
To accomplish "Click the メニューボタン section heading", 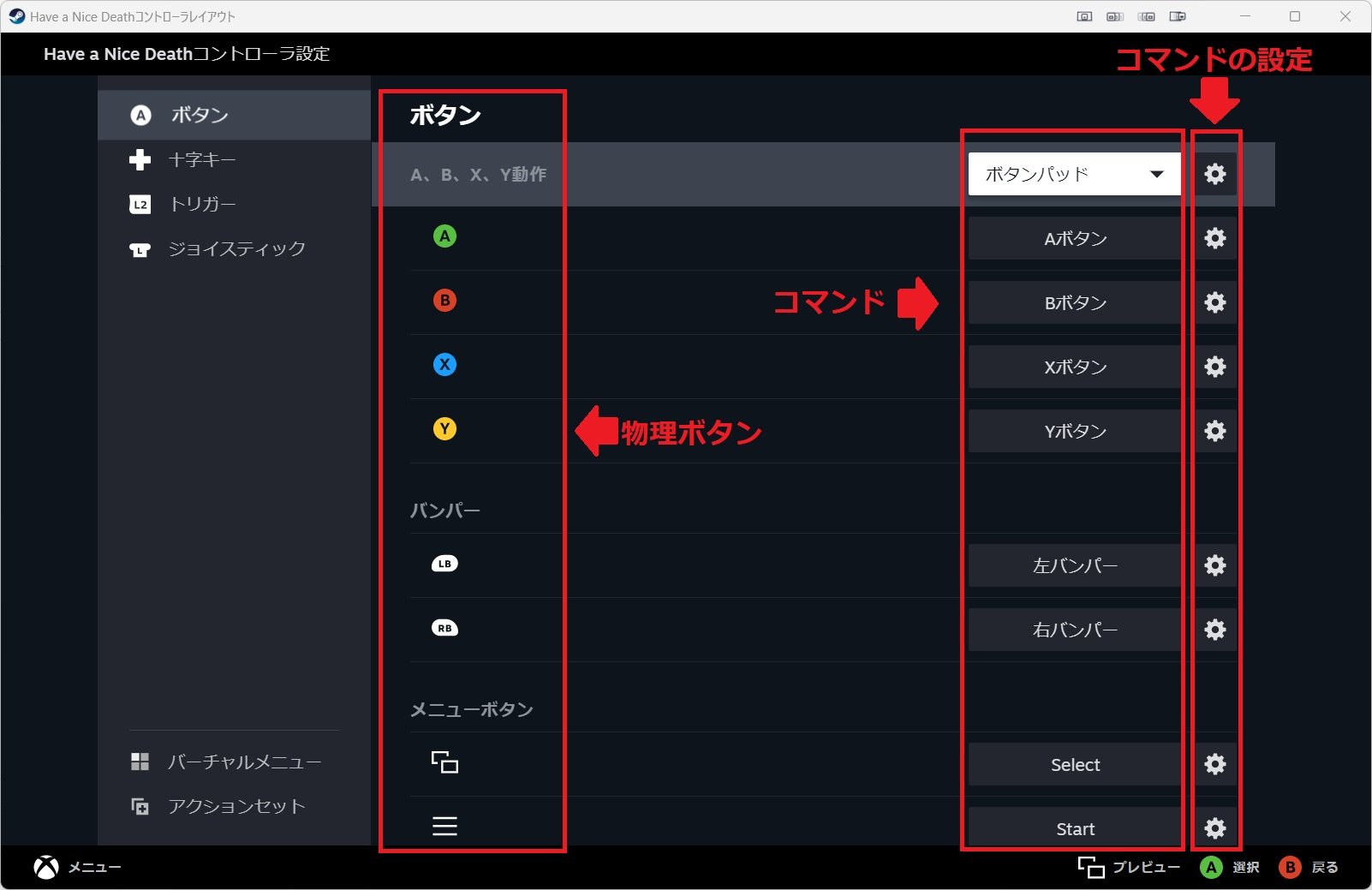I will 471,709.
